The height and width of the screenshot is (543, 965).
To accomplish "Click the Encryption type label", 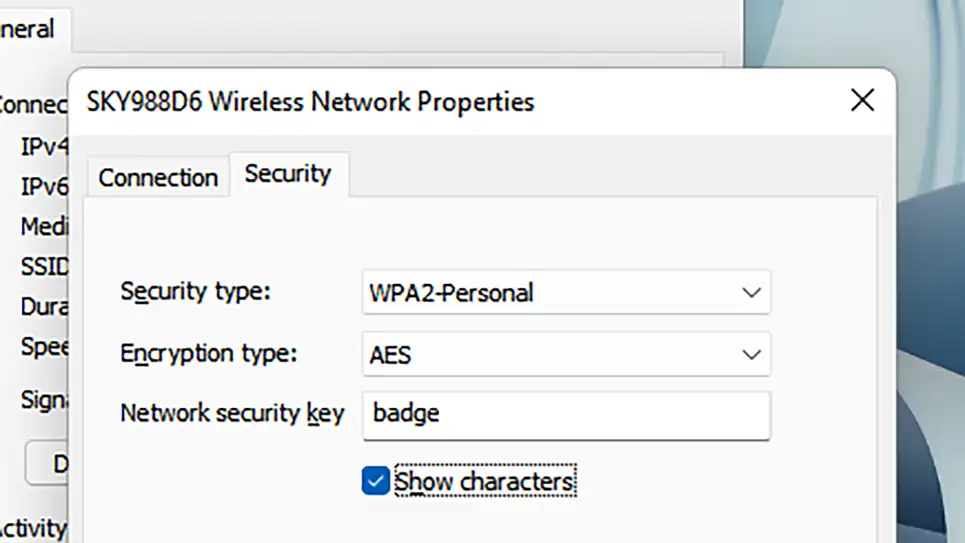I will point(208,353).
